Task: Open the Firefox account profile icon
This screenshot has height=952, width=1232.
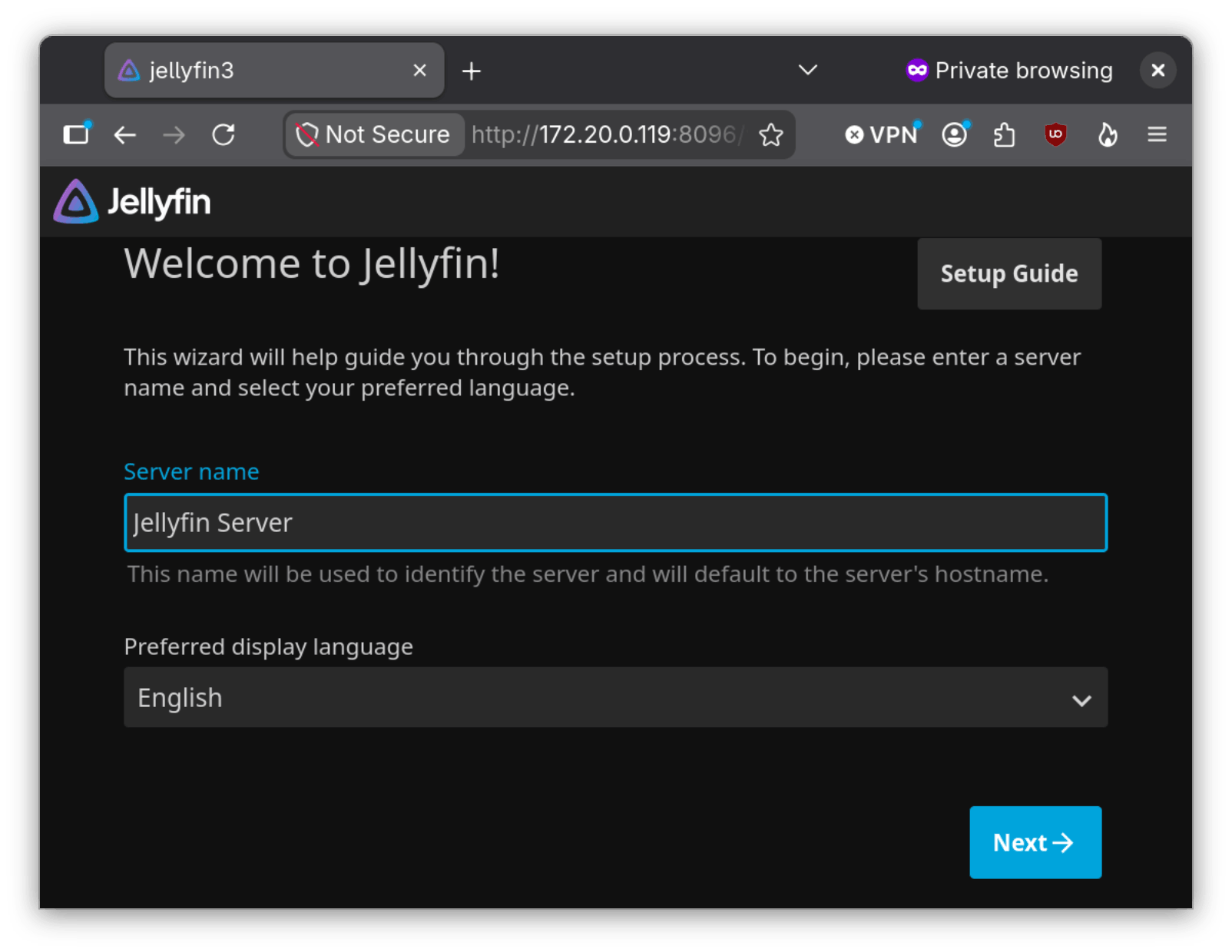Action: (955, 135)
